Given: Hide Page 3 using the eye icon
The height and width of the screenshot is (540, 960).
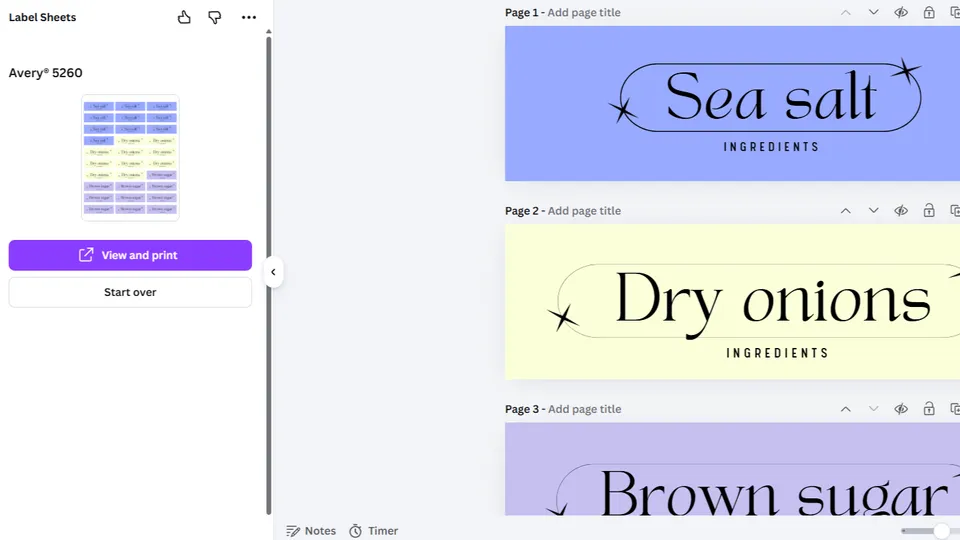Looking at the screenshot, I should [x=901, y=409].
